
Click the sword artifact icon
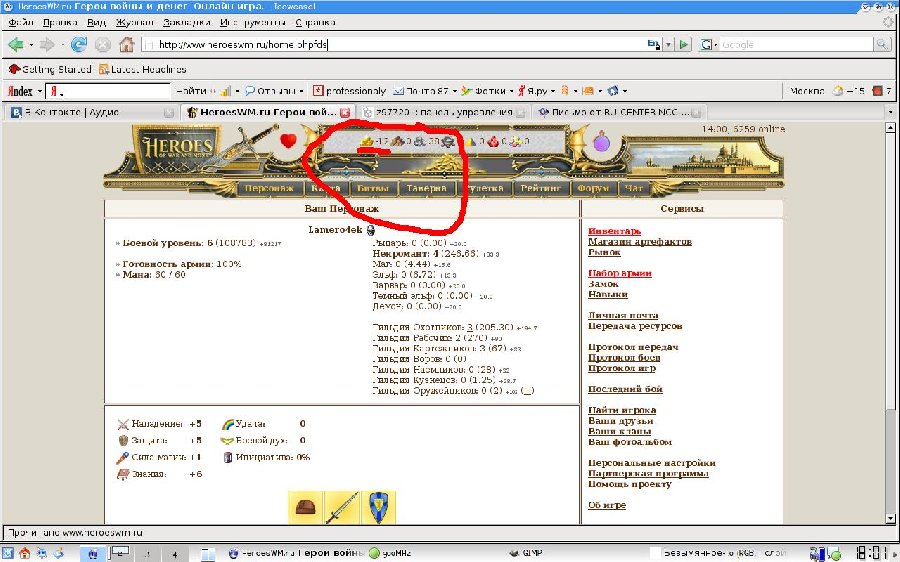point(342,507)
